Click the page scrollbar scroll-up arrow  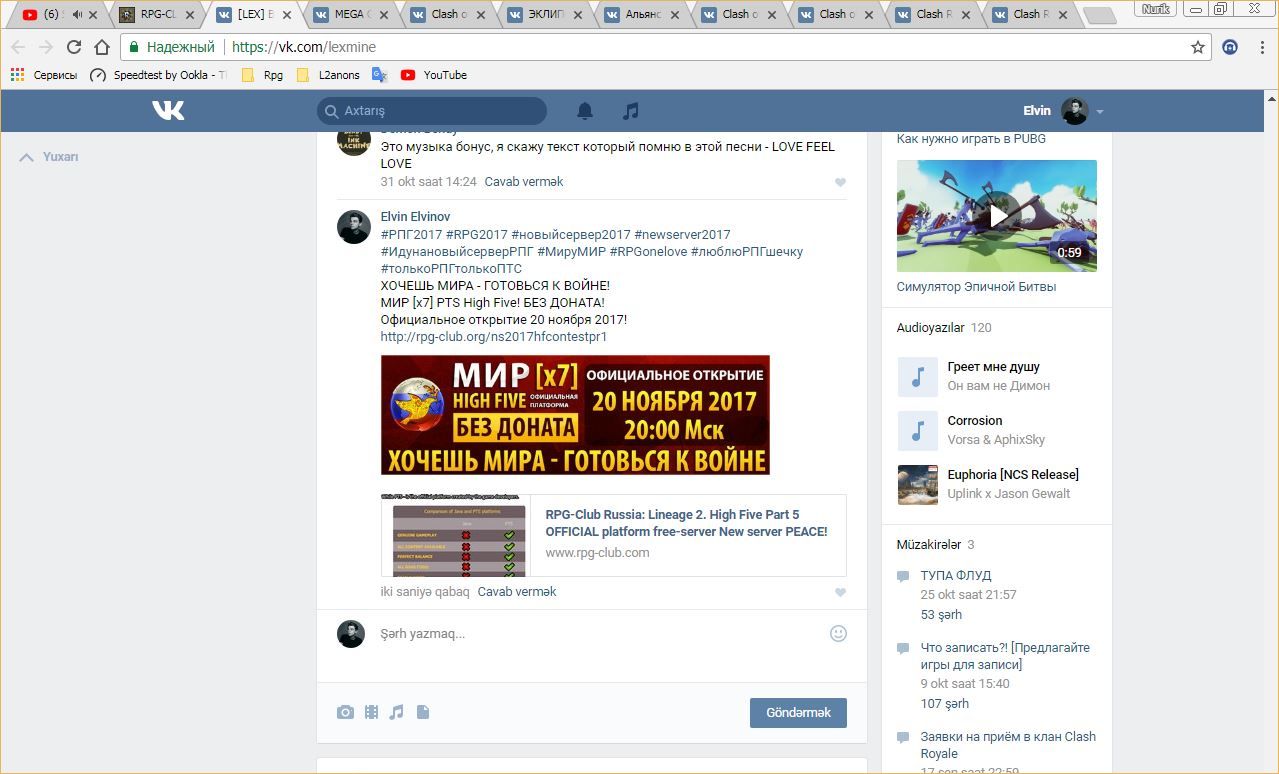pyautogui.click(x=1271, y=99)
